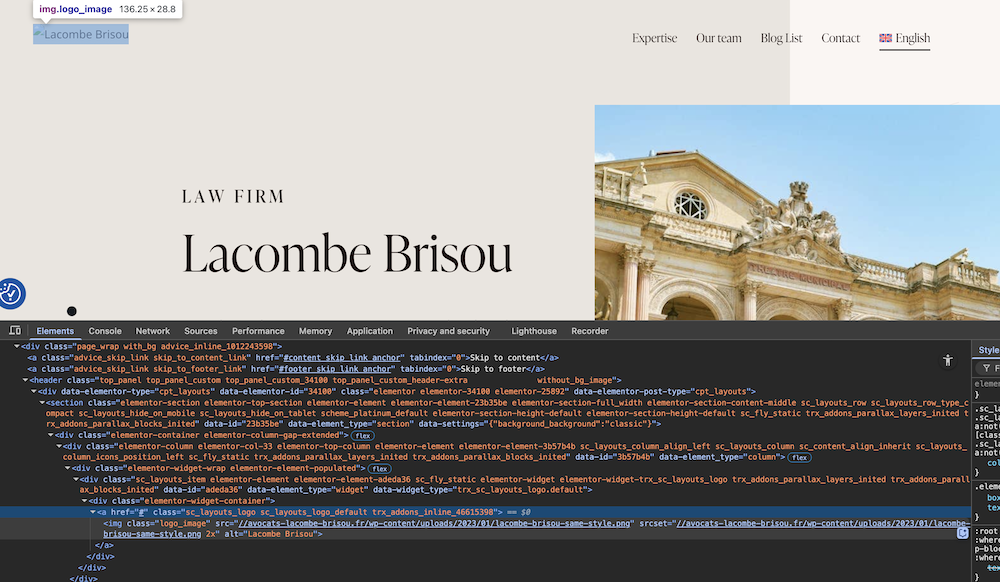This screenshot has width=1000, height=582.
Task: Follow the #content_skip_link_anchor href link
Action: click(342, 357)
